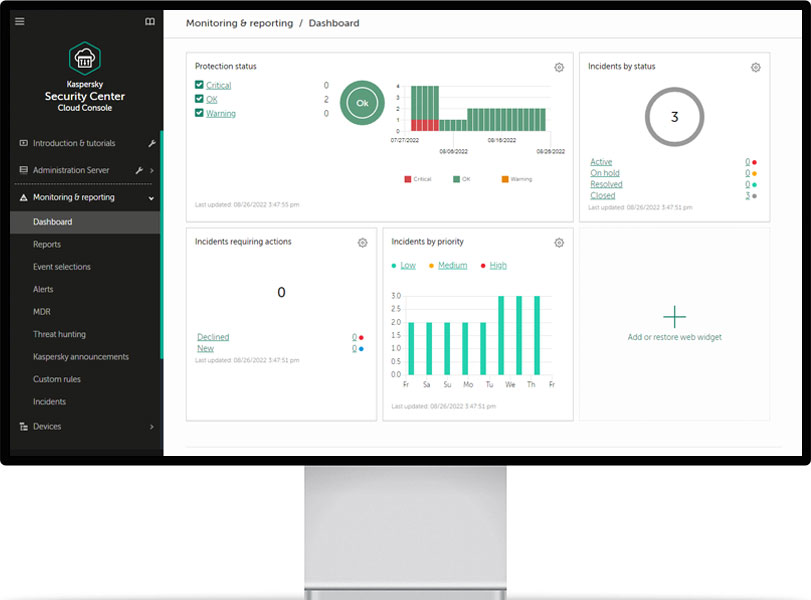The image size is (811, 600).
Task: Open the Resolved incidents link
Action: point(606,184)
